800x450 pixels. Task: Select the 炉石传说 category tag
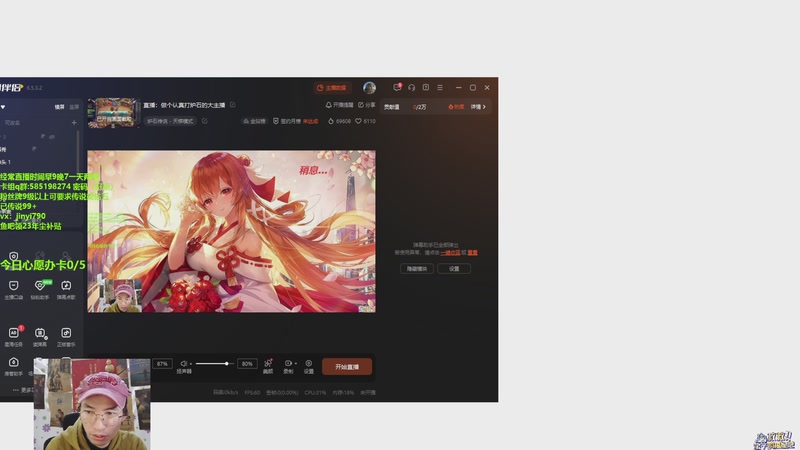pyautogui.click(x=170, y=121)
